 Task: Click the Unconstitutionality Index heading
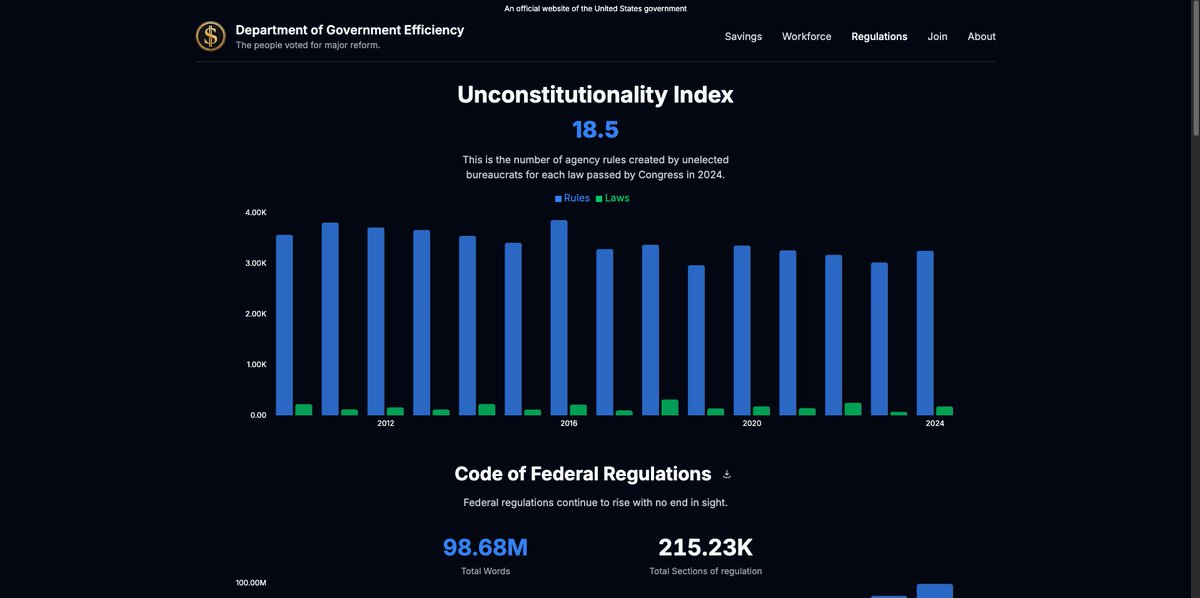point(595,95)
